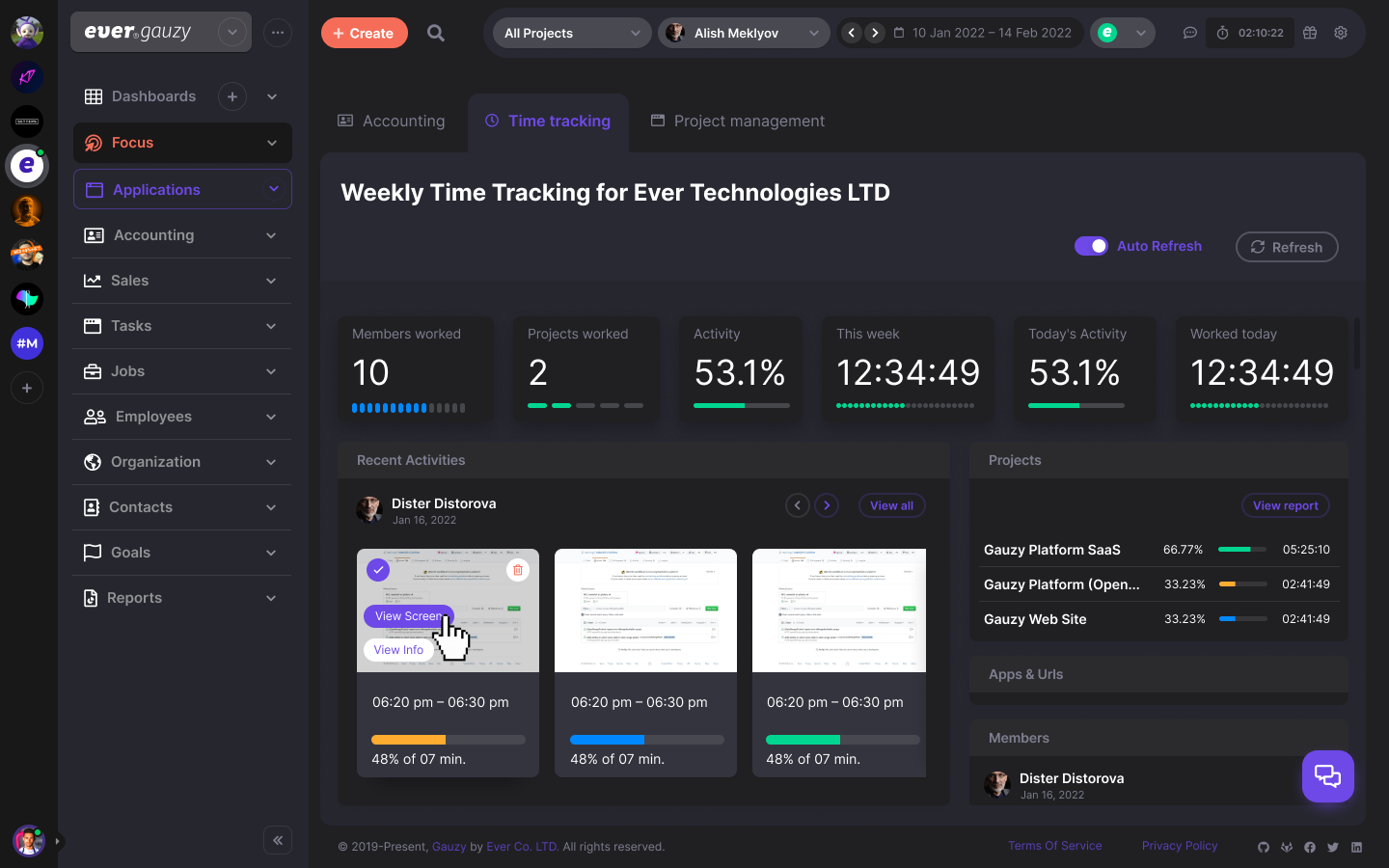Open the Alish Meklyov team member dropdown
1389x868 pixels.
pyautogui.click(x=744, y=32)
